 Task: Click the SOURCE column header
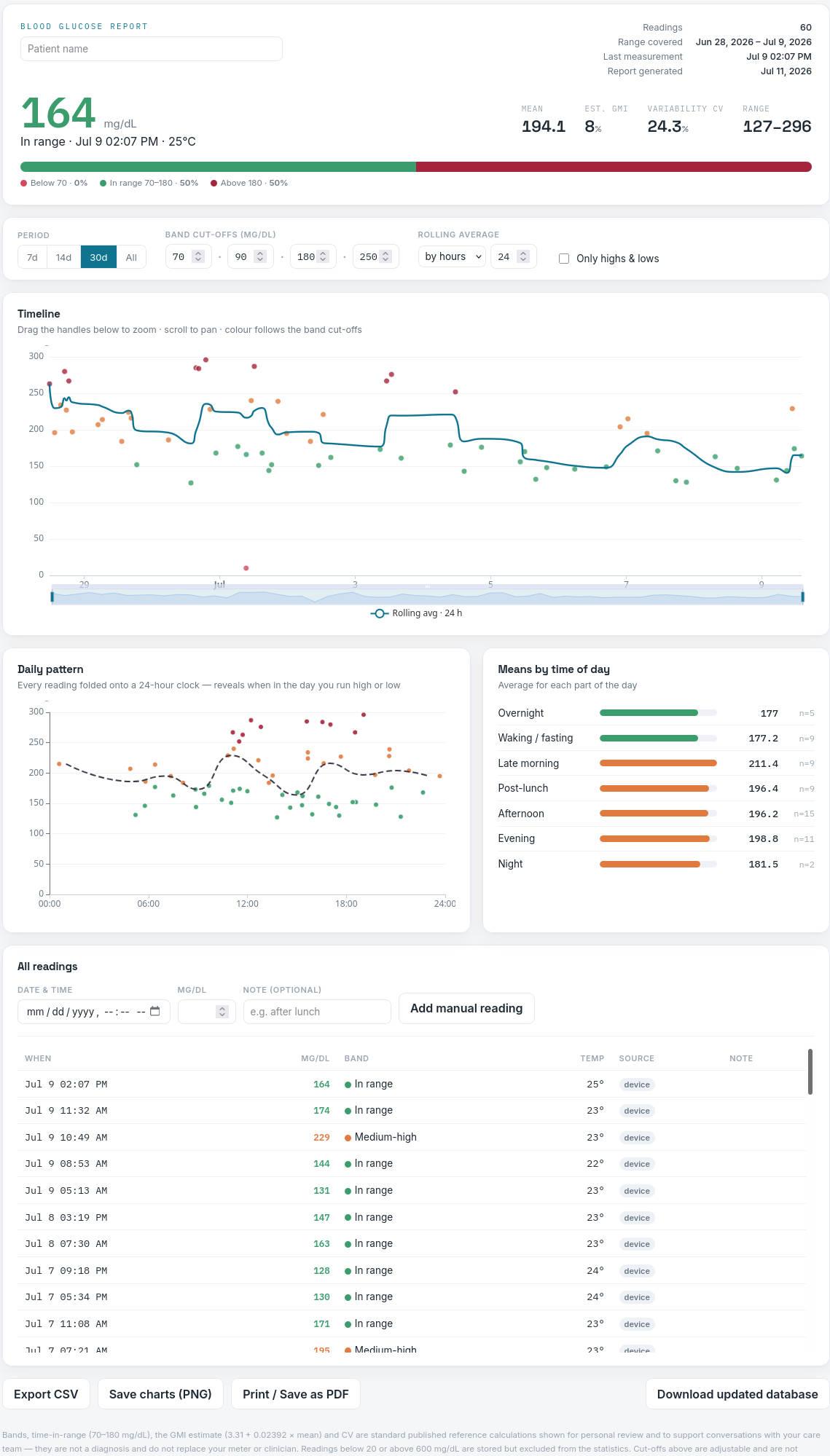tap(636, 1058)
